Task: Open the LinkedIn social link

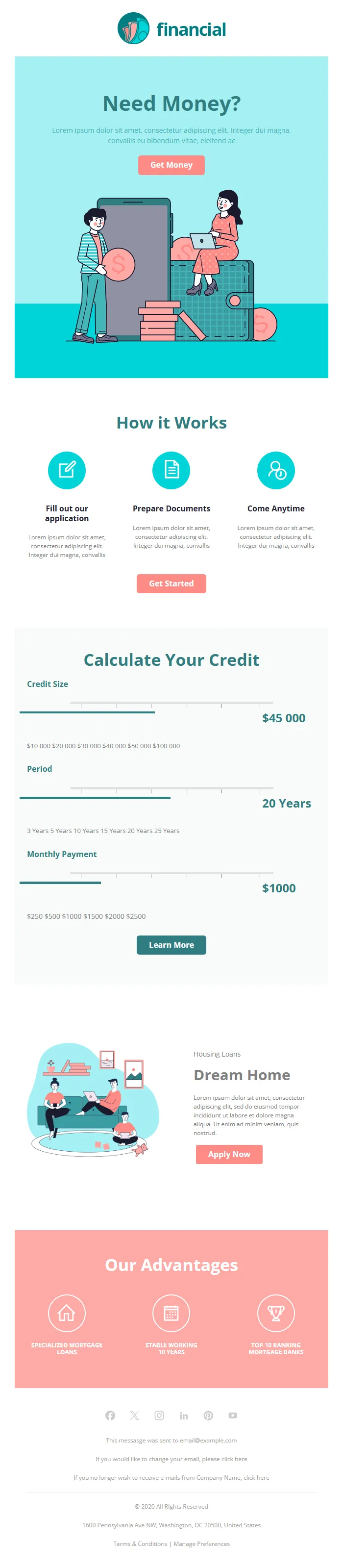Action: click(184, 1415)
